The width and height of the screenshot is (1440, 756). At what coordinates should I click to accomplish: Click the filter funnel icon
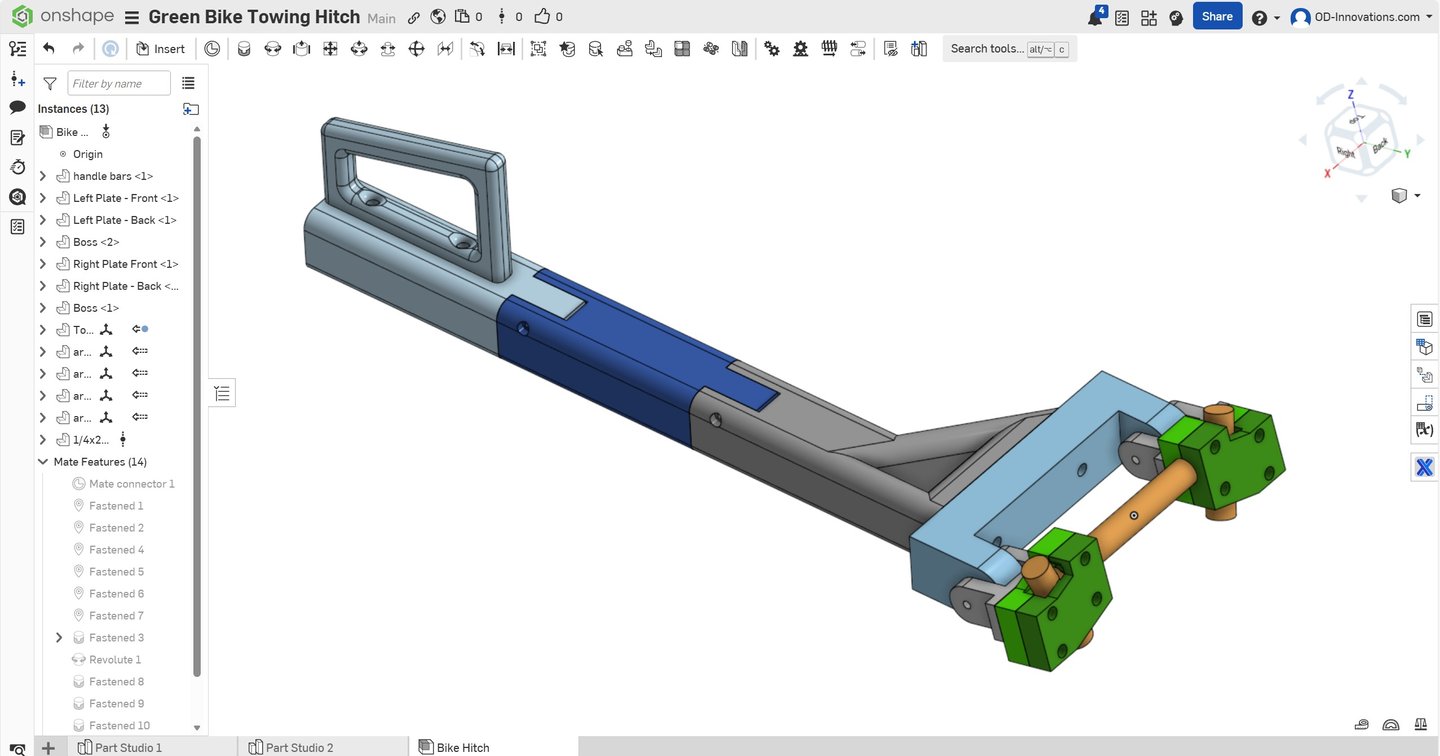(50, 84)
